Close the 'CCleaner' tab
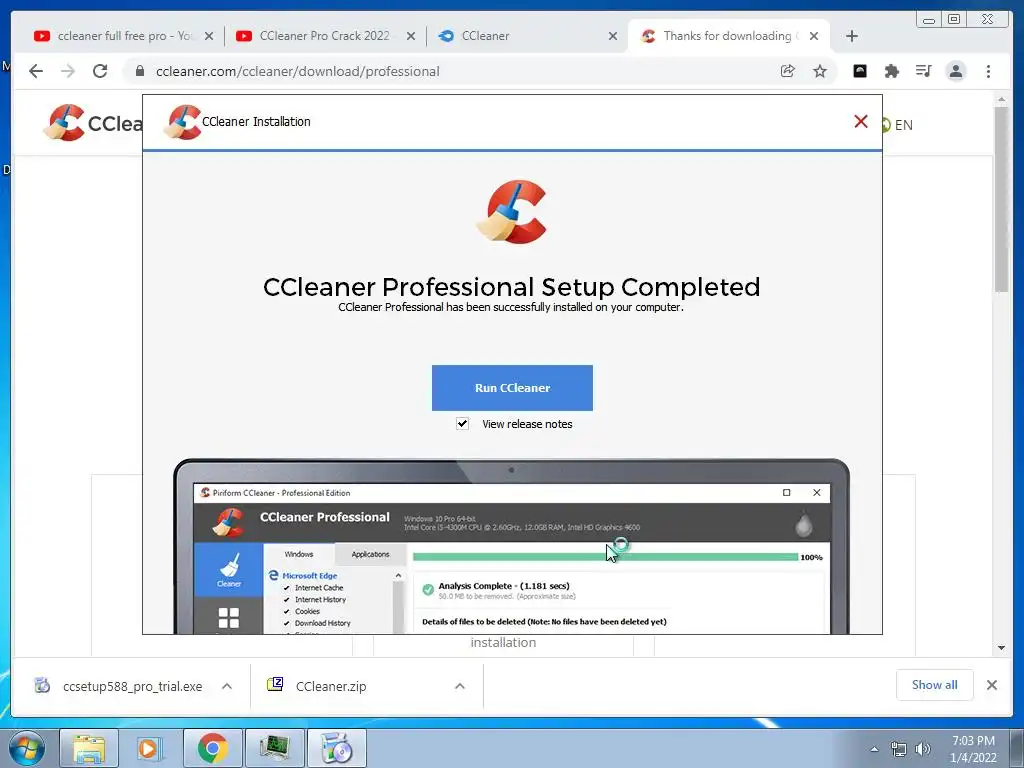The height and width of the screenshot is (768, 1024). (x=613, y=37)
